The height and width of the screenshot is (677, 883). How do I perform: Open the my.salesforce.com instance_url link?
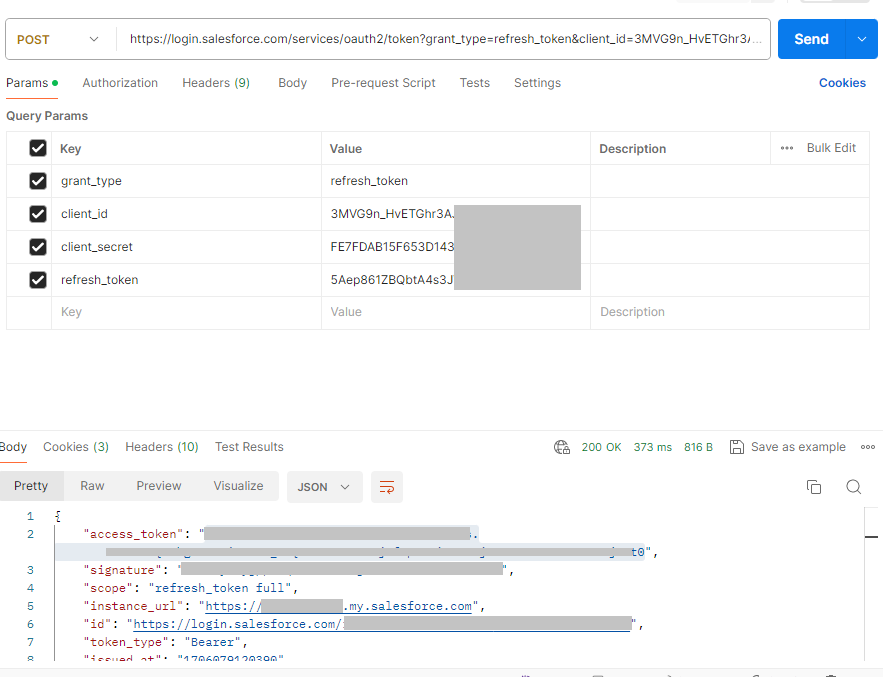338,606
